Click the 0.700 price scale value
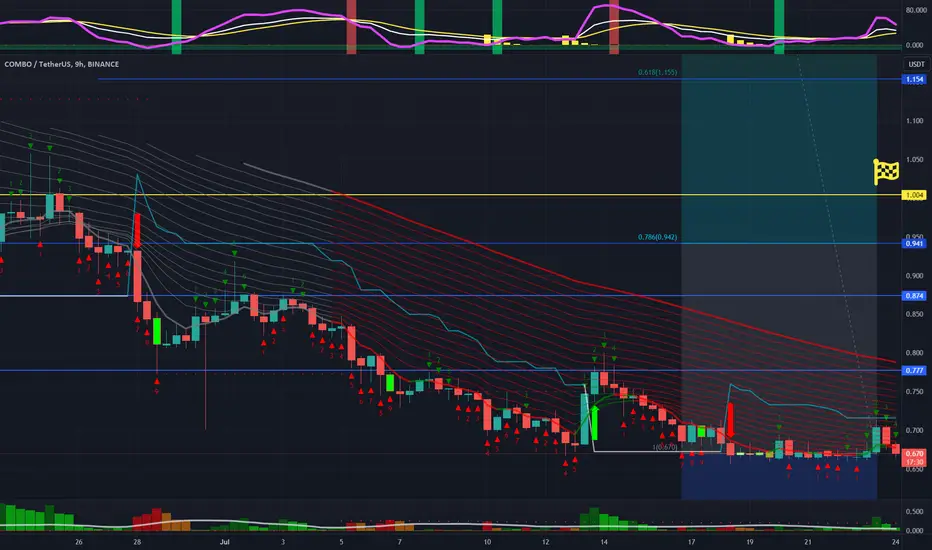 [x=914, y=430]
